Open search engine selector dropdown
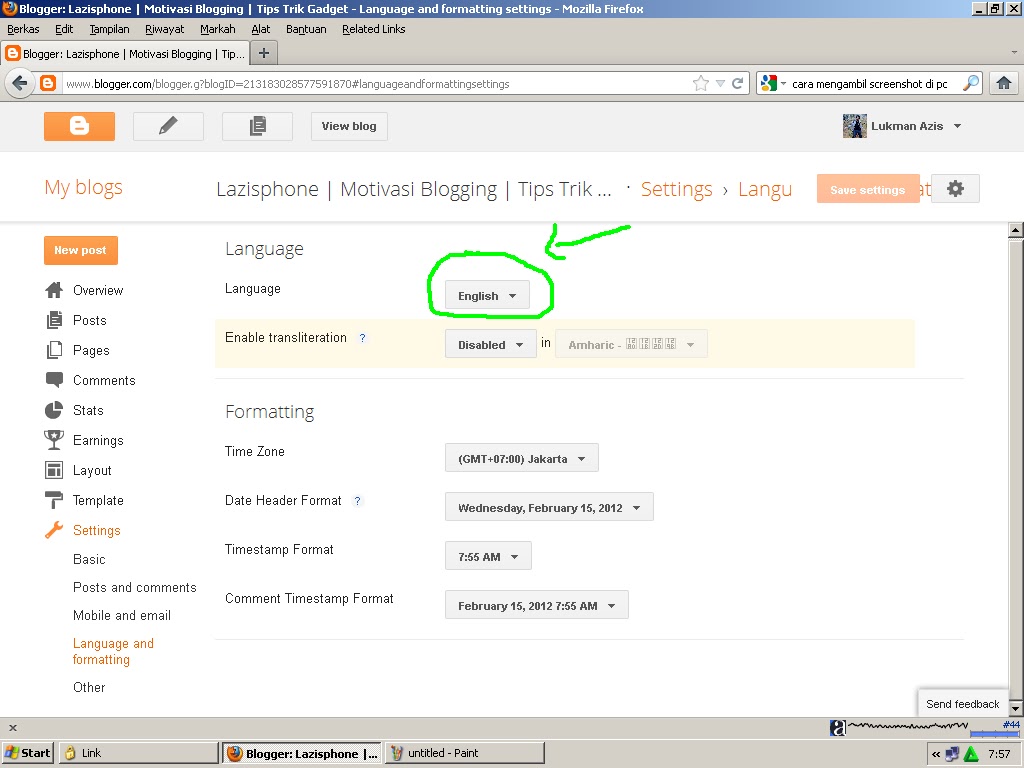 tap(773, 83)
